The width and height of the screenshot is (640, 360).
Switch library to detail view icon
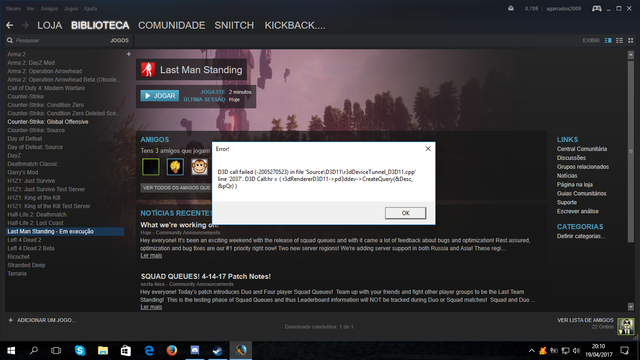click(x=608, y=40)
